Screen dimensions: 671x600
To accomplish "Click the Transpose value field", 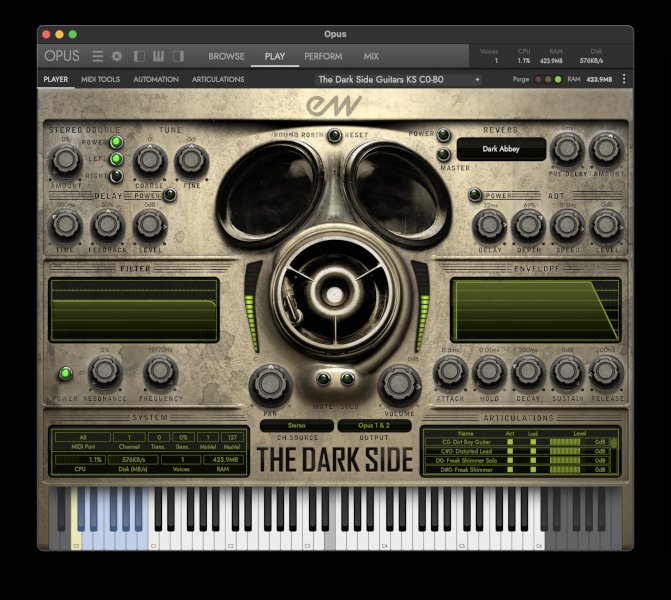I will click(x=158, y=437).
